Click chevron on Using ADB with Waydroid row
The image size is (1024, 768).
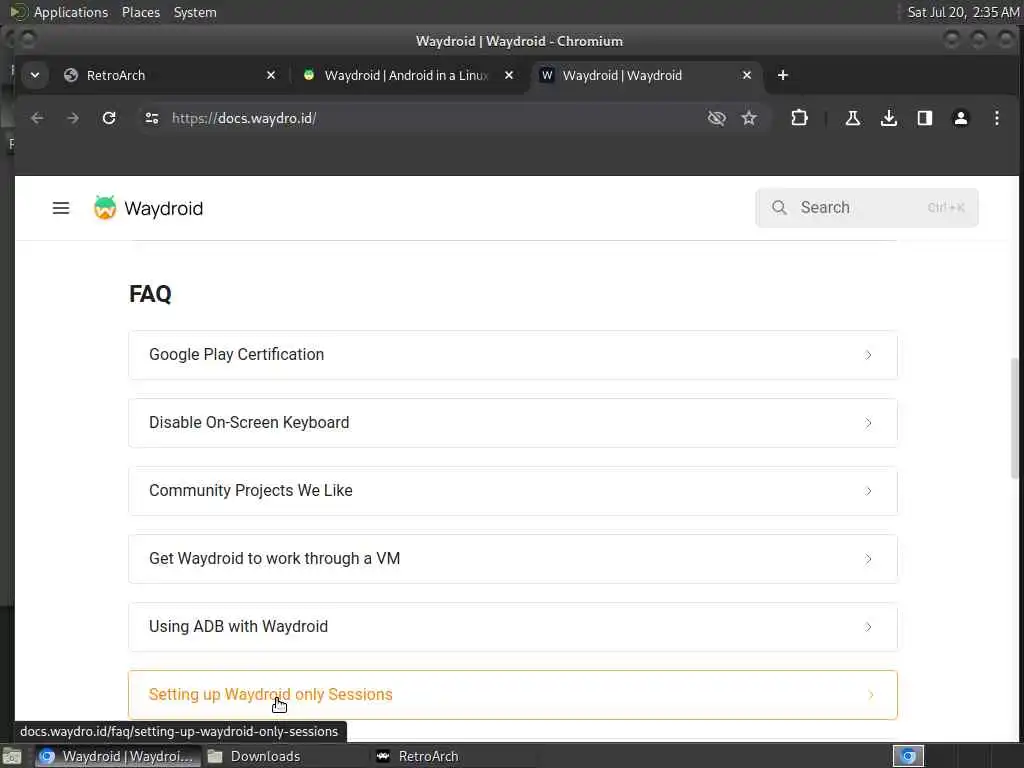[868, 626]
